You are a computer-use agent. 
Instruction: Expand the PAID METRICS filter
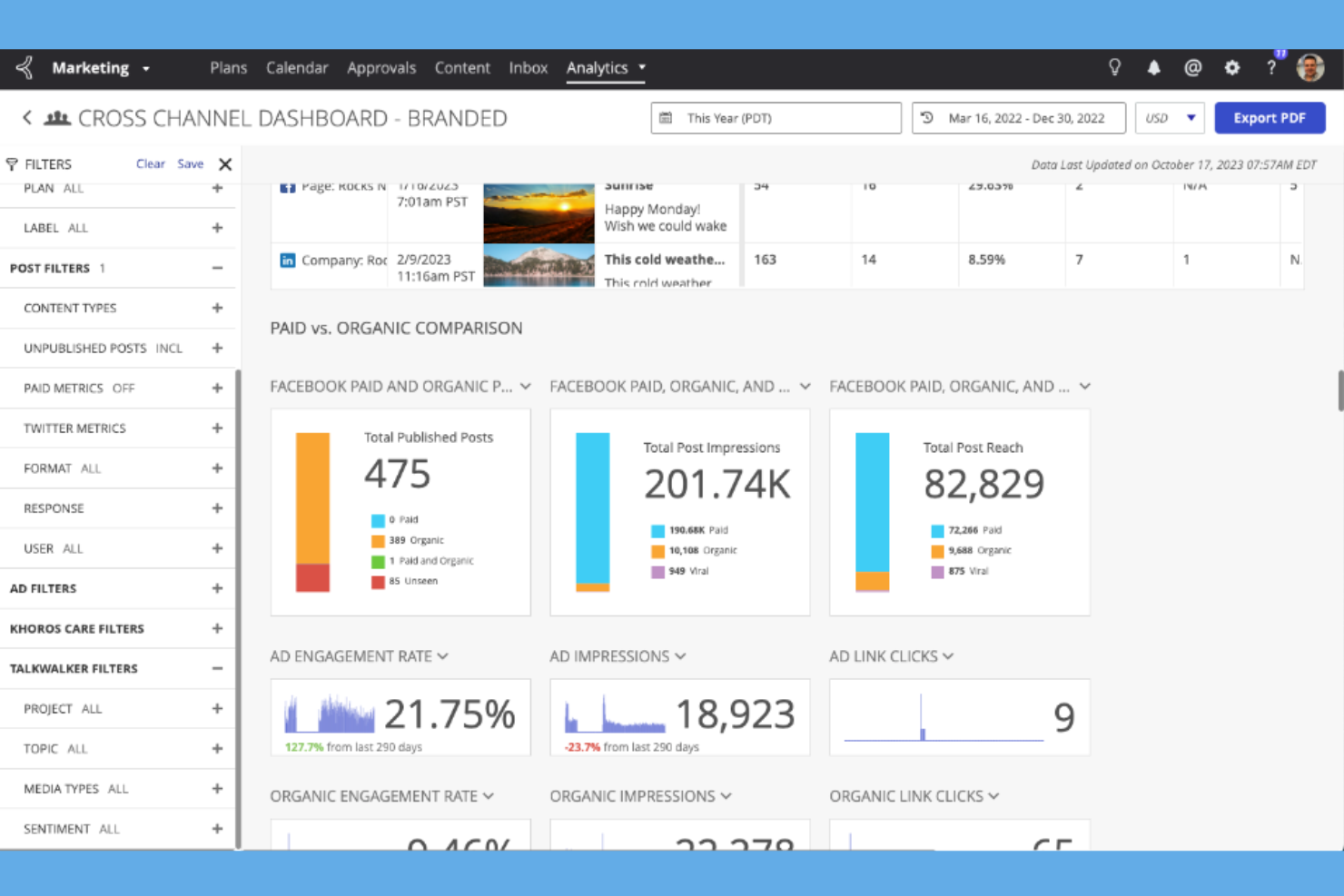pos(217,388)
